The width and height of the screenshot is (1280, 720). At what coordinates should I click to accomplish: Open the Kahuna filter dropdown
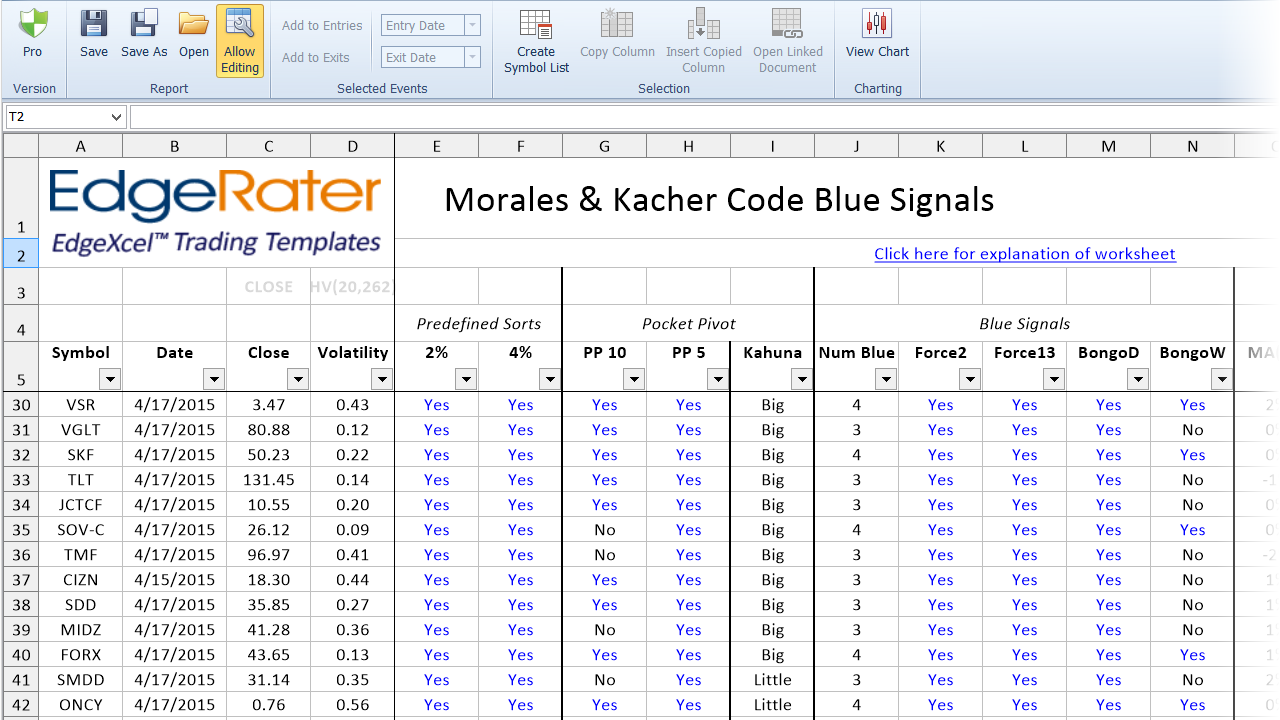pos(802,379)
